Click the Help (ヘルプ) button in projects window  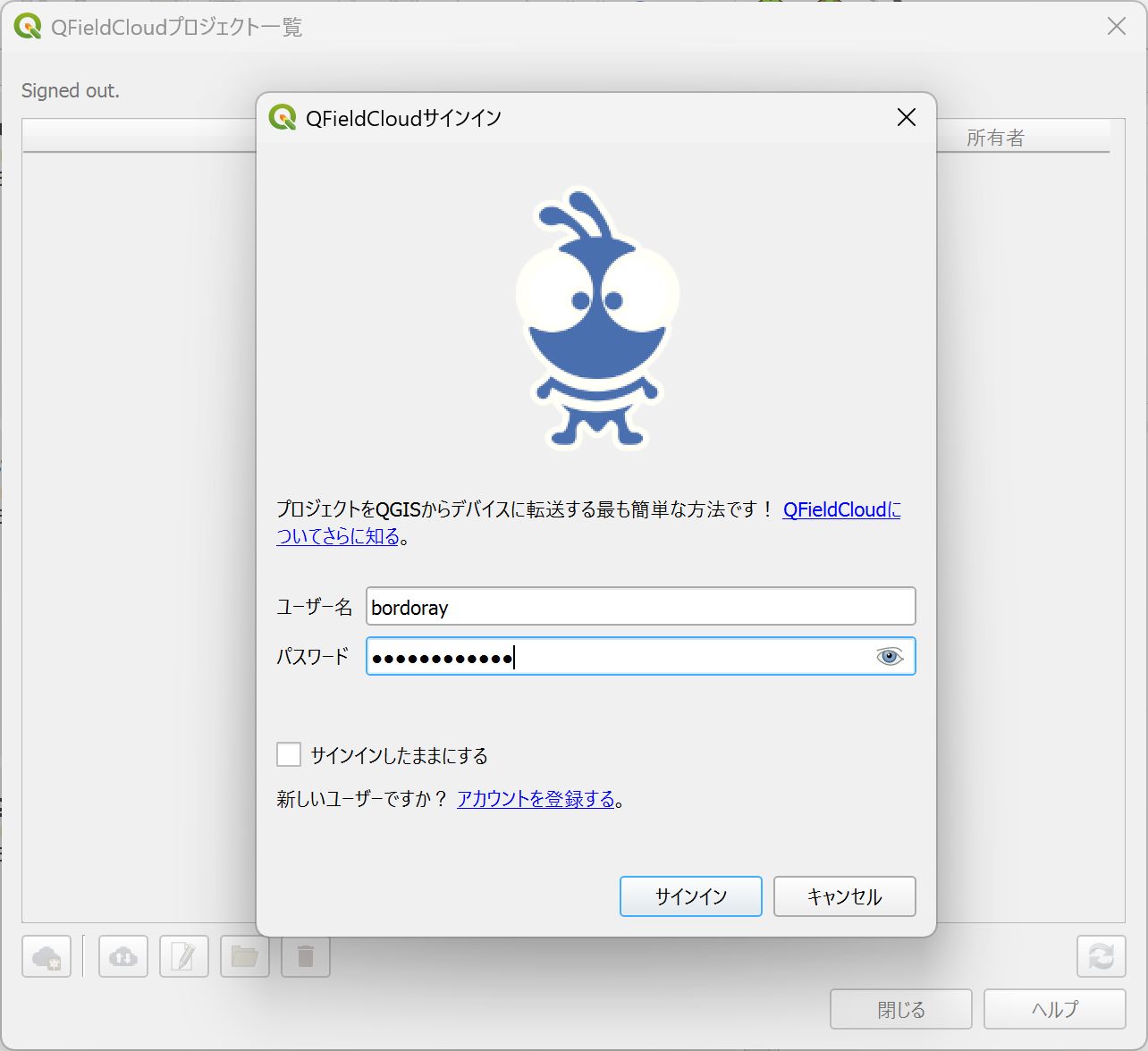point(1055,1009)
